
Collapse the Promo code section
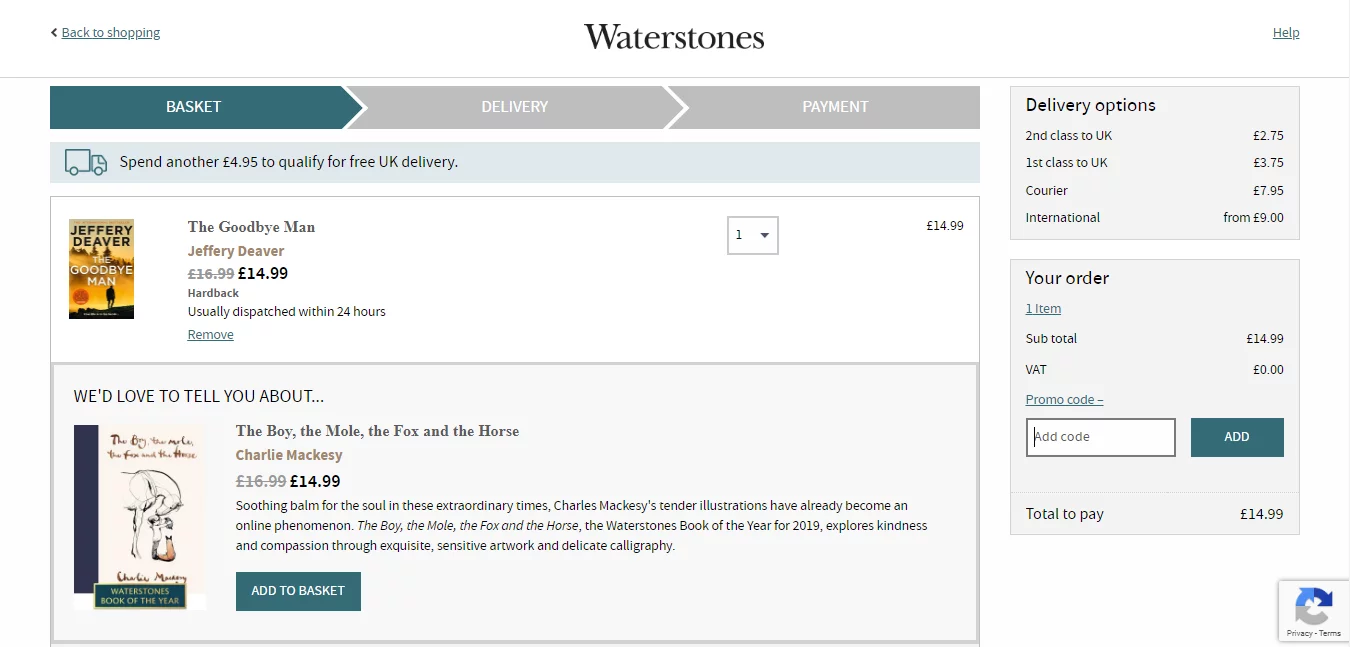coord(1064,399)
